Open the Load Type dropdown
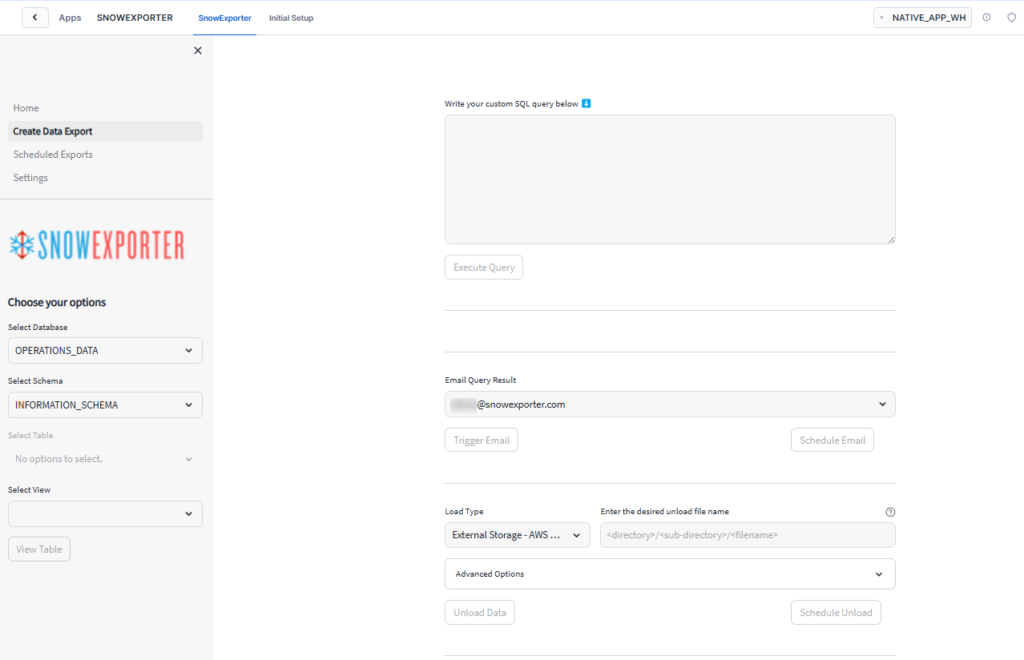 pyautogui.click(x=517, y=535)
